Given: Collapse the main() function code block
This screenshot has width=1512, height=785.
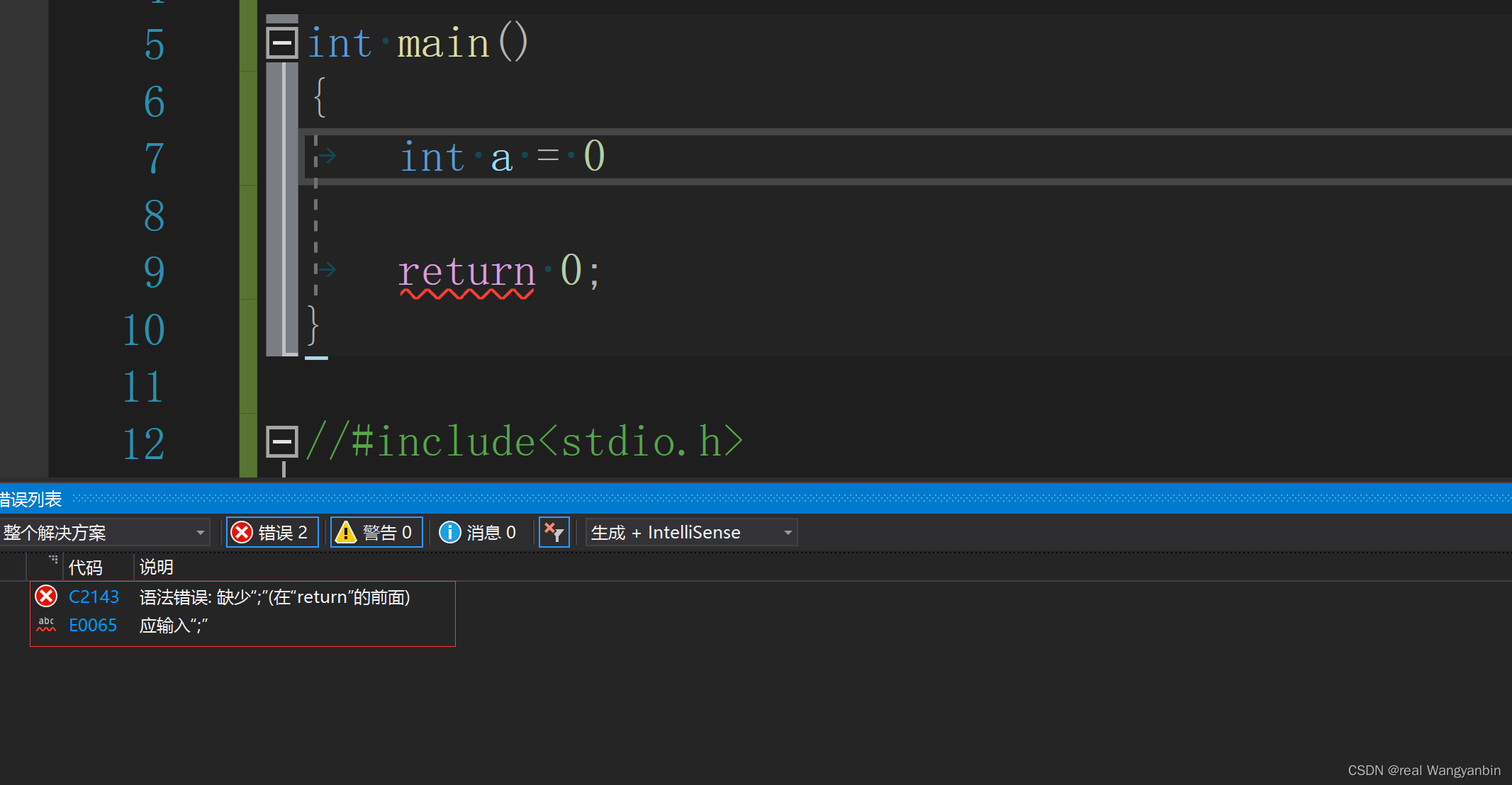Looking at the screenshot, I should pos(282,43).
